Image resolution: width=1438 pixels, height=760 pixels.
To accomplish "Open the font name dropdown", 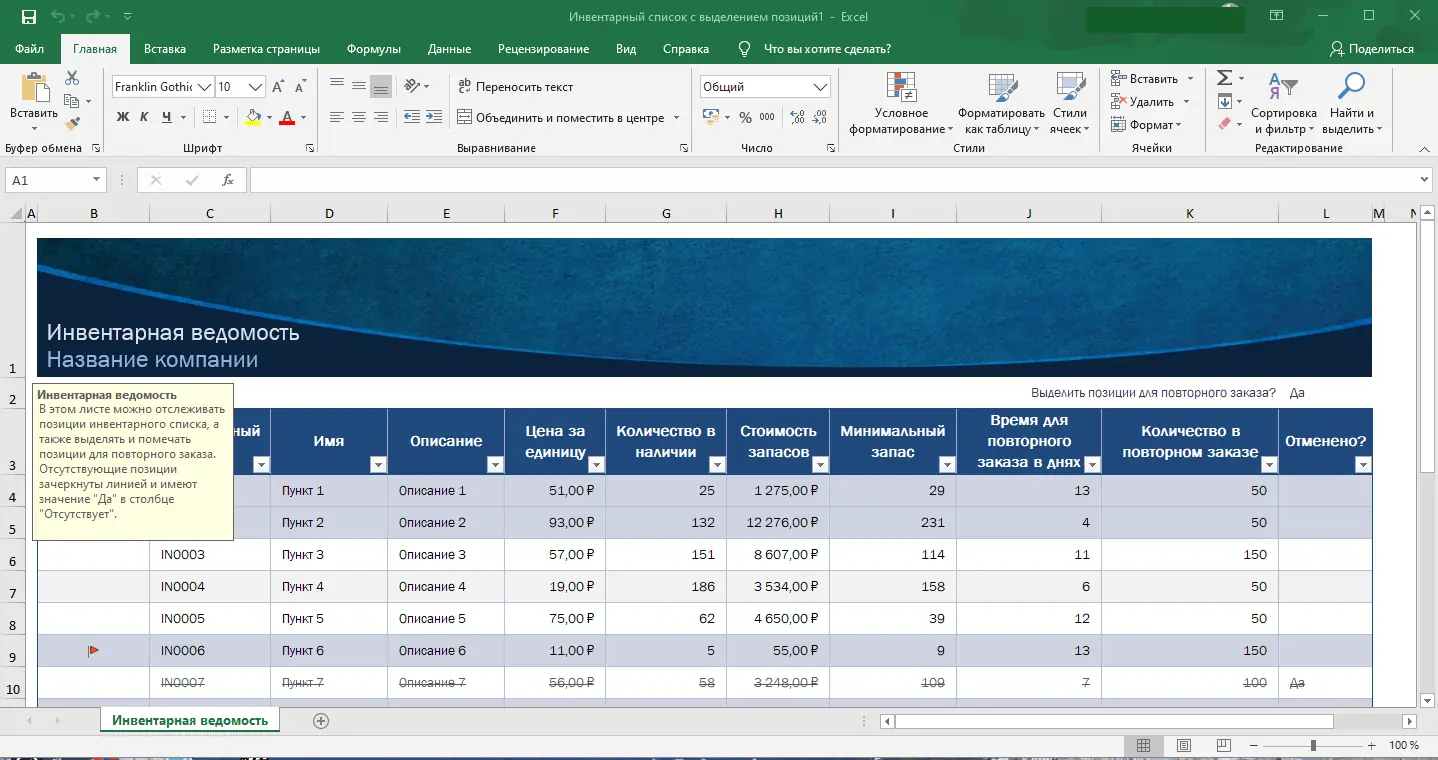I will (x=204, y=87).
